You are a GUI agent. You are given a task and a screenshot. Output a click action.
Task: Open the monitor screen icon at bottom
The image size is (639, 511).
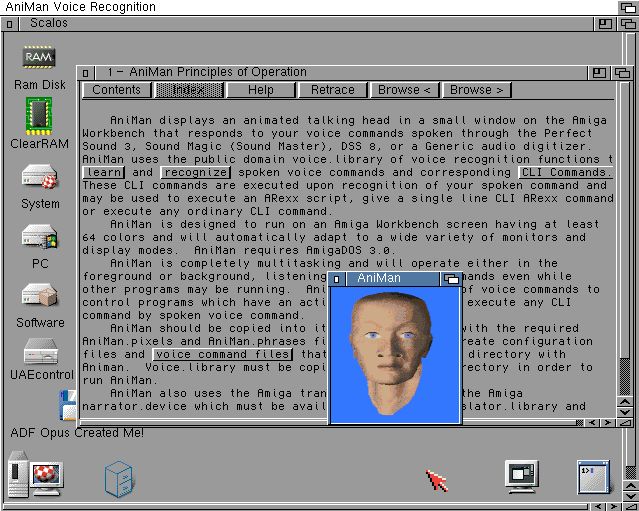click(521, 476)
